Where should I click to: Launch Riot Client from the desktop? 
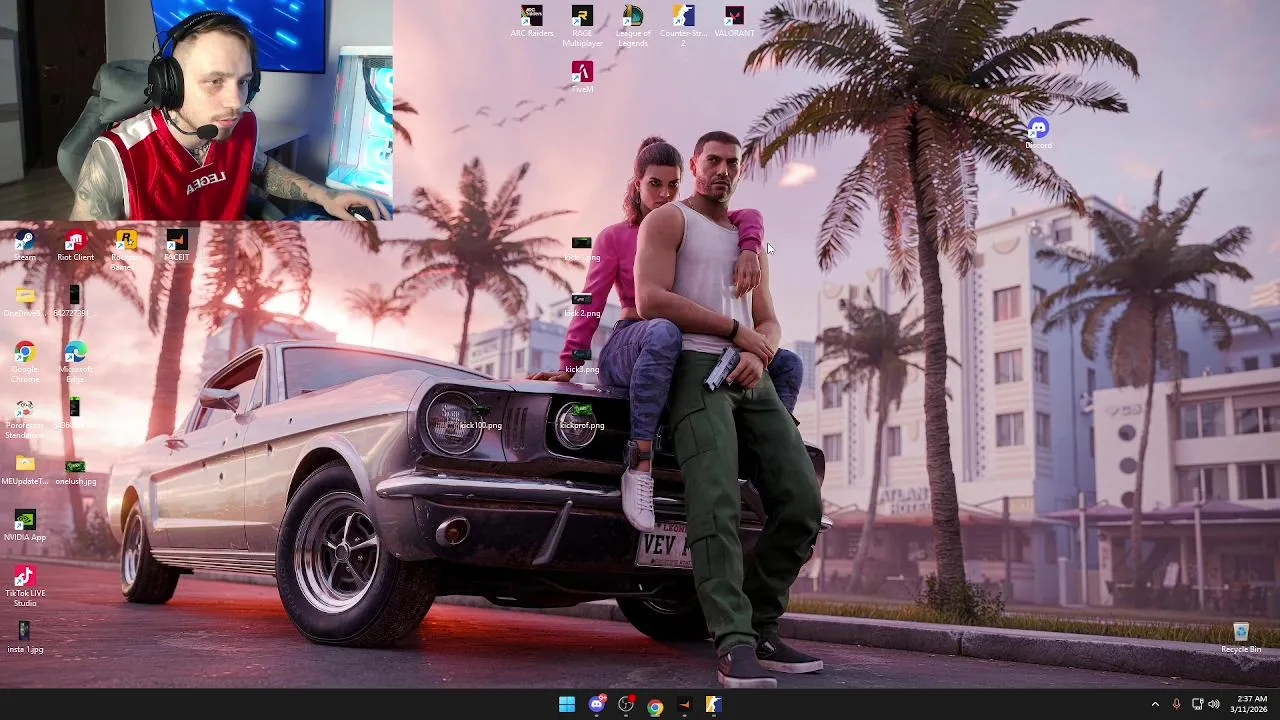pyautogui.click(x=75, y=246)
